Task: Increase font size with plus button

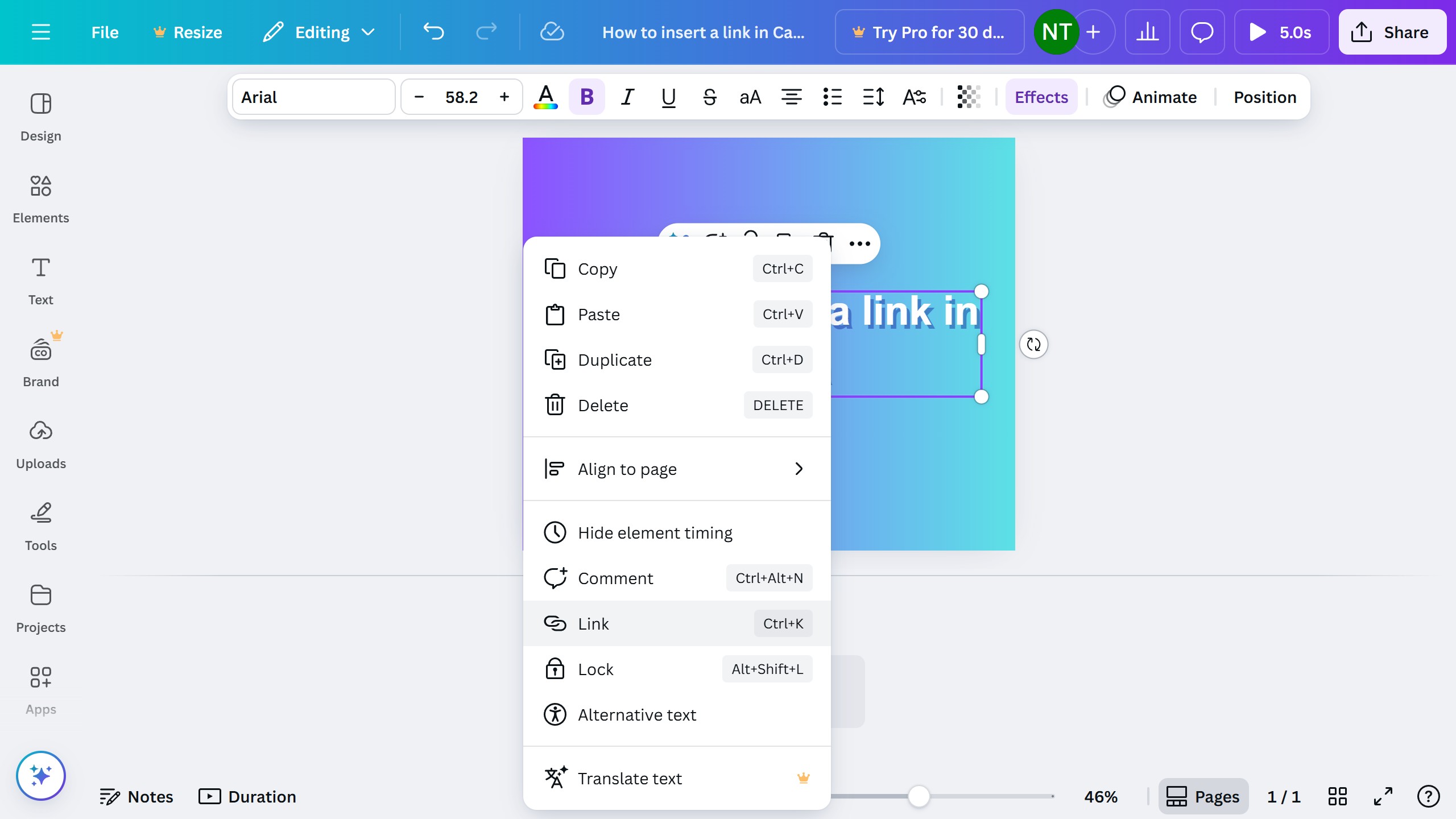Action: (x=504, y=97)
